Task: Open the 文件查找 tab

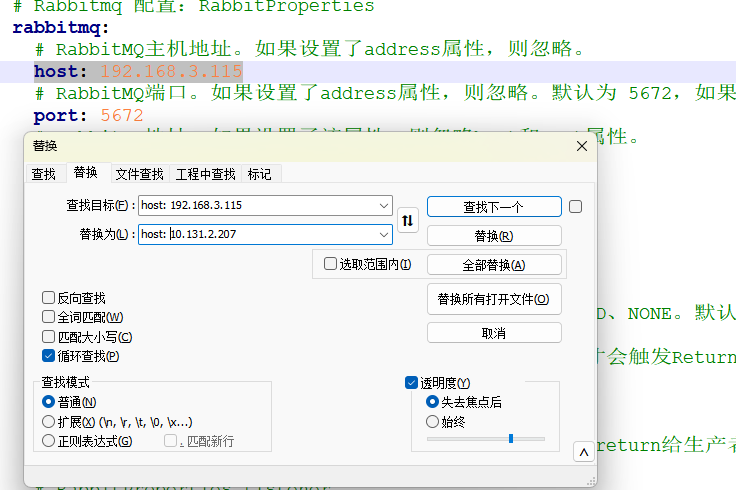Action: [x=139, y=174]
